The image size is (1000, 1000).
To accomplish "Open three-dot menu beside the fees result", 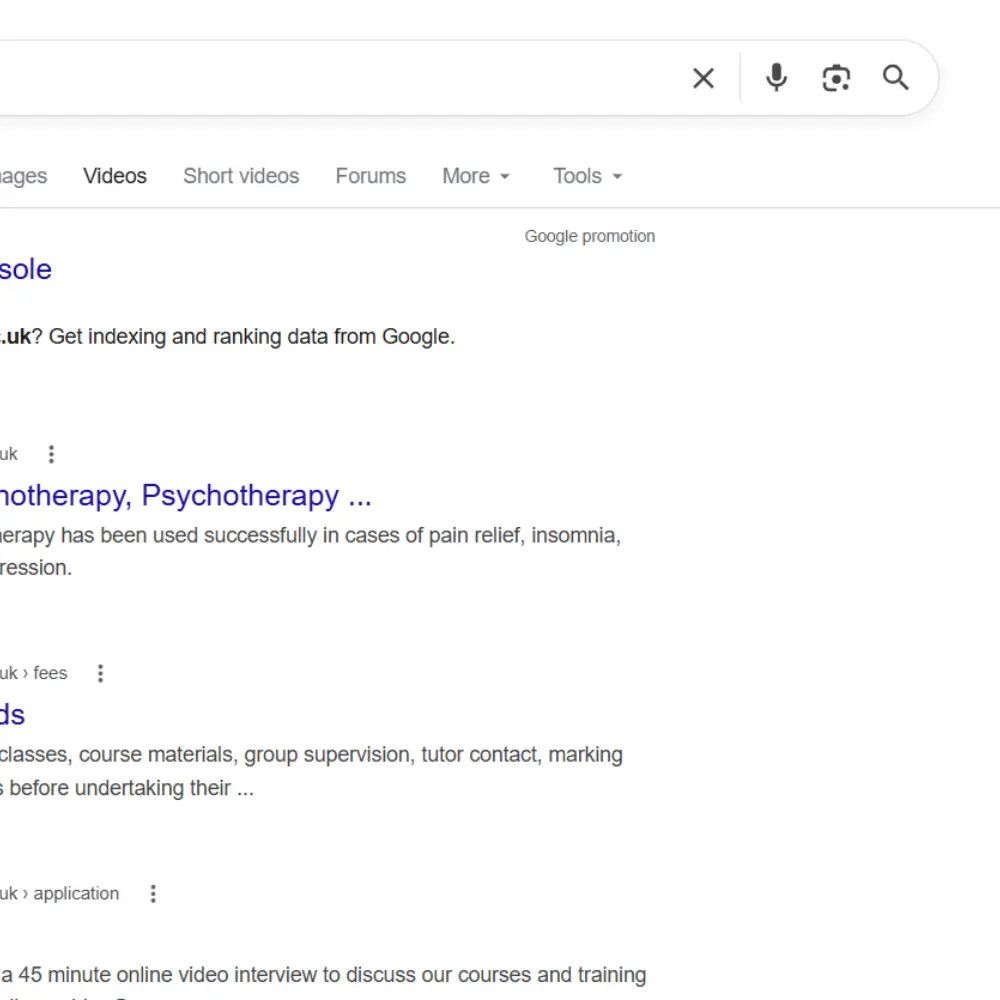I will click(100, 673).
